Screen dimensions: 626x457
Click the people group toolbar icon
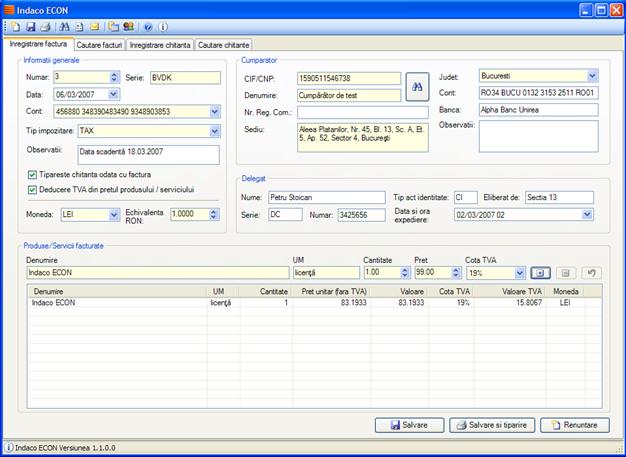coord(129,27)
